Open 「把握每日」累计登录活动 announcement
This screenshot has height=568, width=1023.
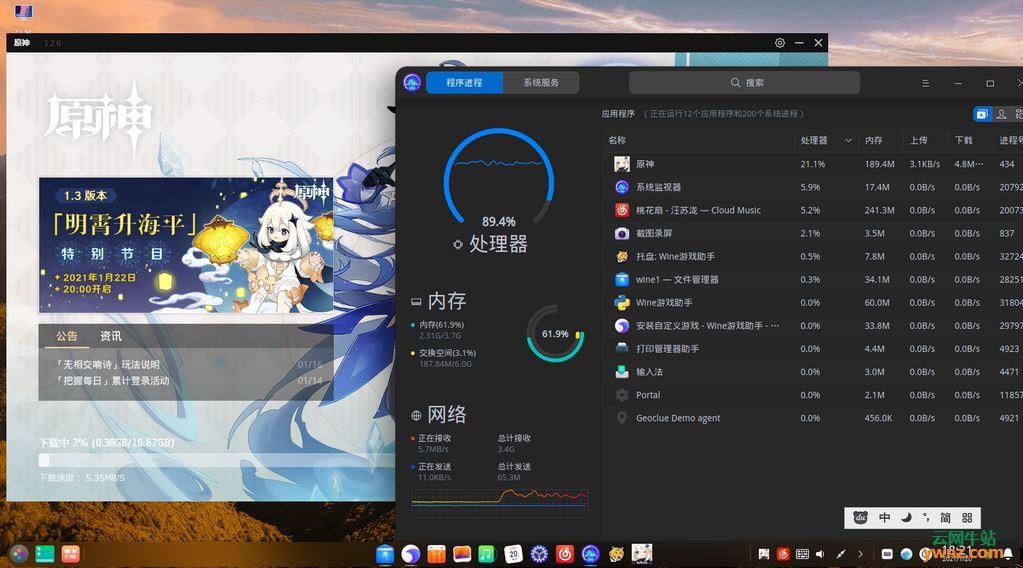(112, 380)
